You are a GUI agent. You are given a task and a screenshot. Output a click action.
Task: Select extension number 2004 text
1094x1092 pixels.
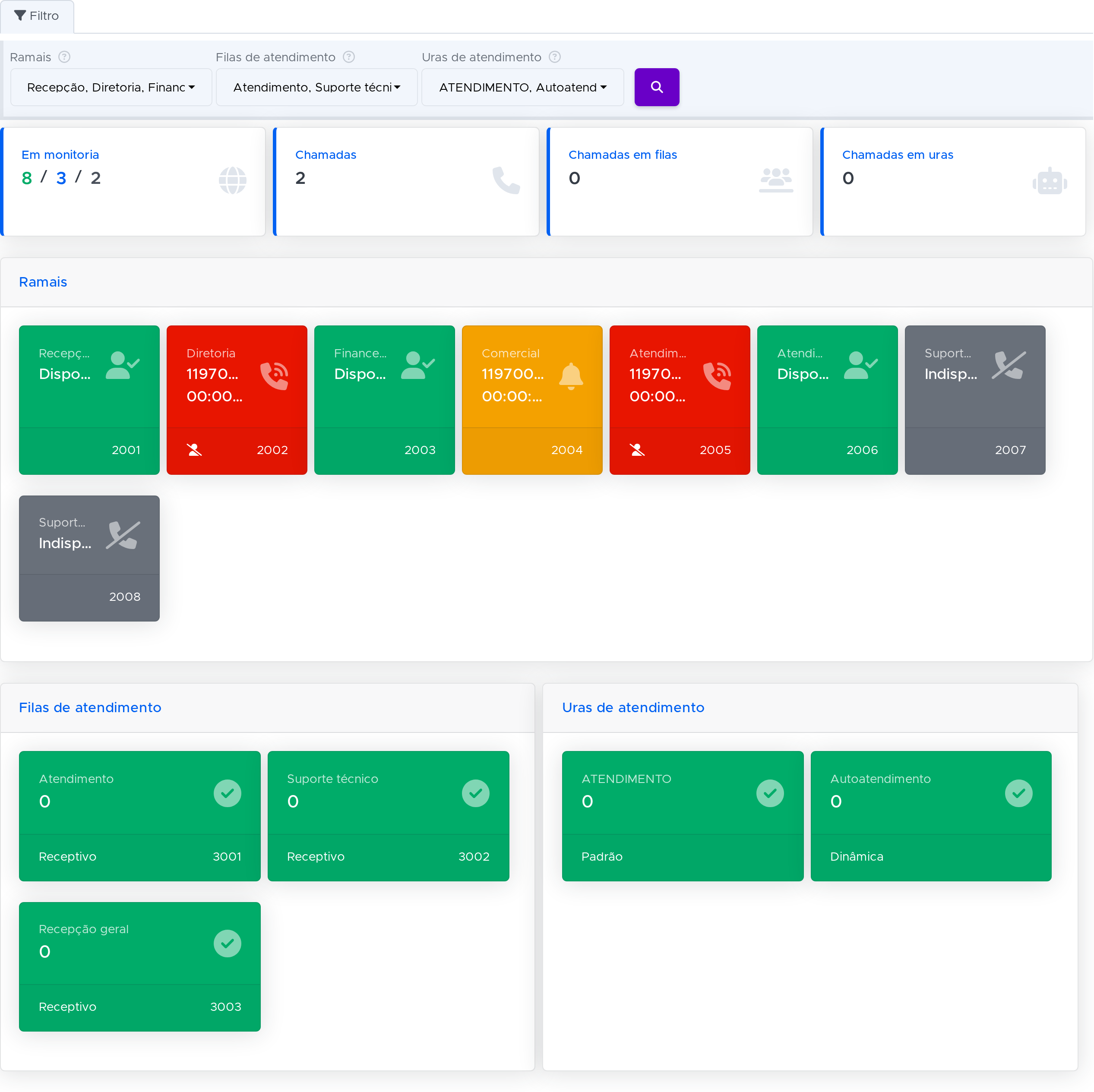tap(567, 449)
